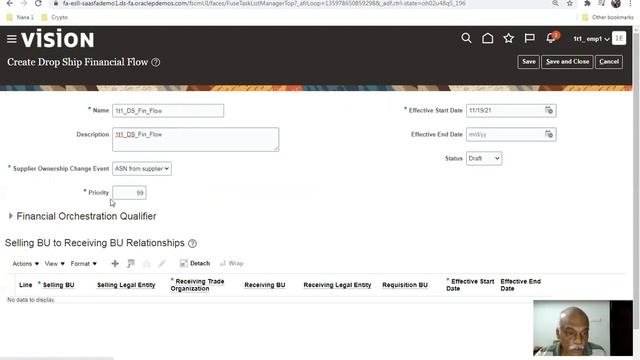Expand Financial Orchestration Qualifier section
The height and width of the screenshot is (360, 640).
coord(11,216)
